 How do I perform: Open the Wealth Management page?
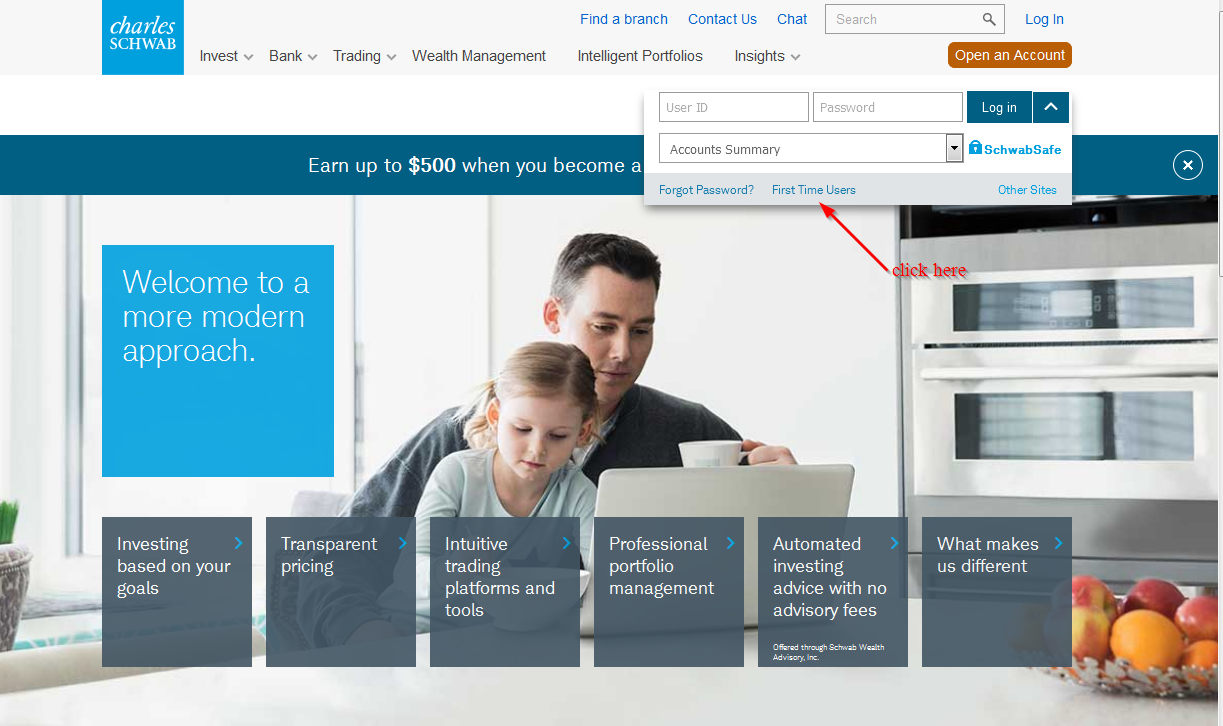(x=479, y=56)
